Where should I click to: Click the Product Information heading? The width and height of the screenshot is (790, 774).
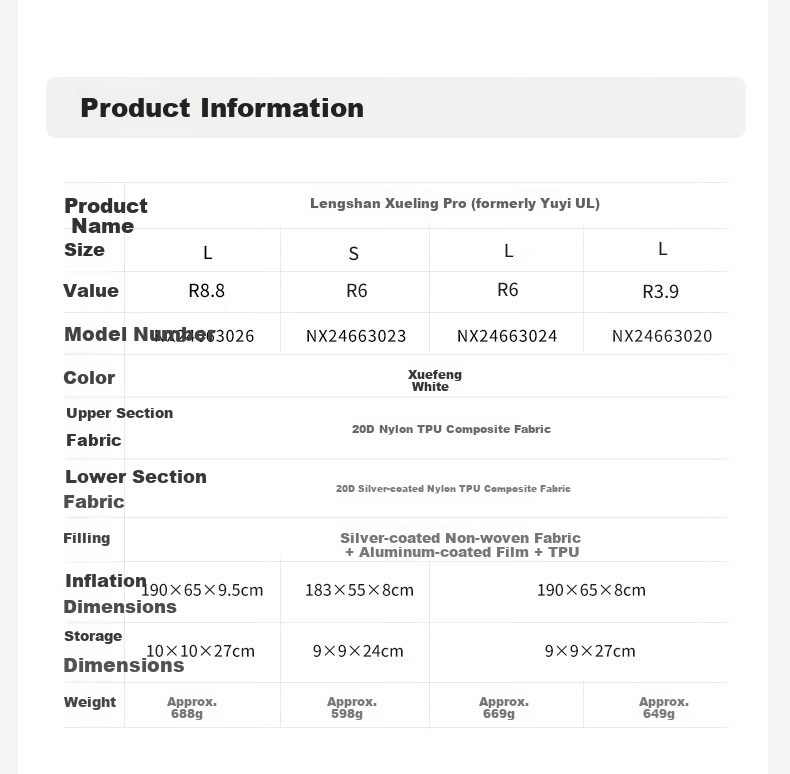pos(222,108)
